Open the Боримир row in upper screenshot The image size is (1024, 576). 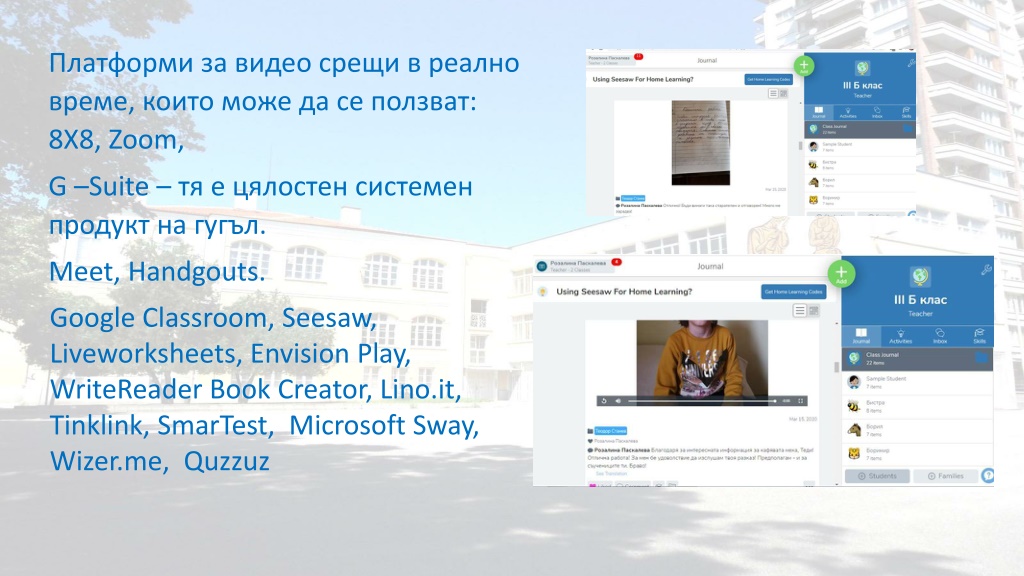(x=860, y=200)
